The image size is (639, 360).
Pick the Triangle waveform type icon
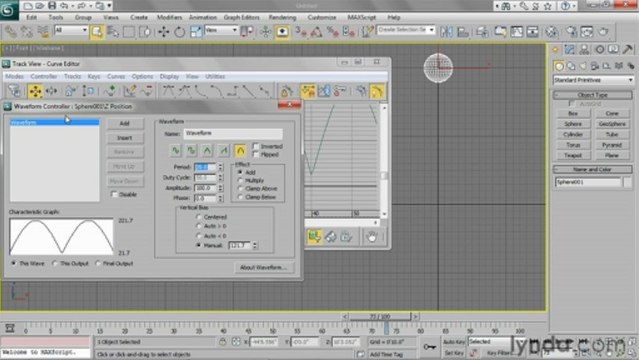coord(207,150)
